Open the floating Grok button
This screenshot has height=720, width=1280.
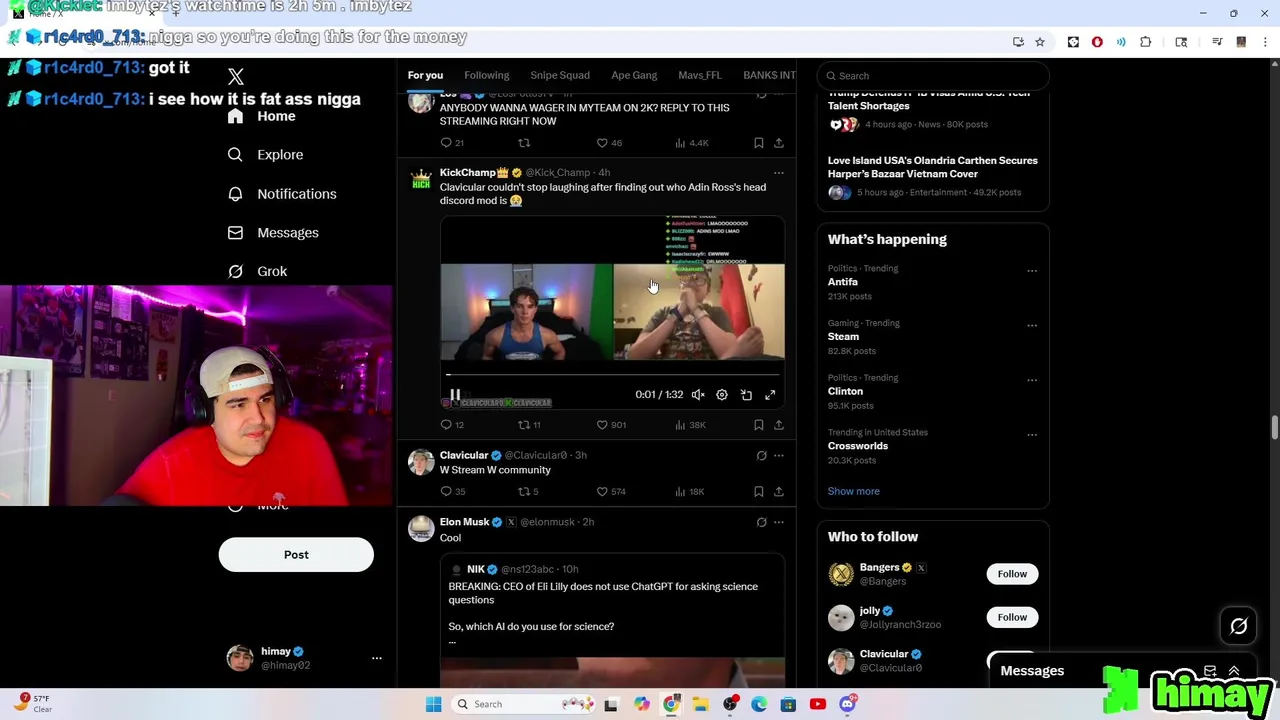pyautogui.click(x=1239, y=626)
